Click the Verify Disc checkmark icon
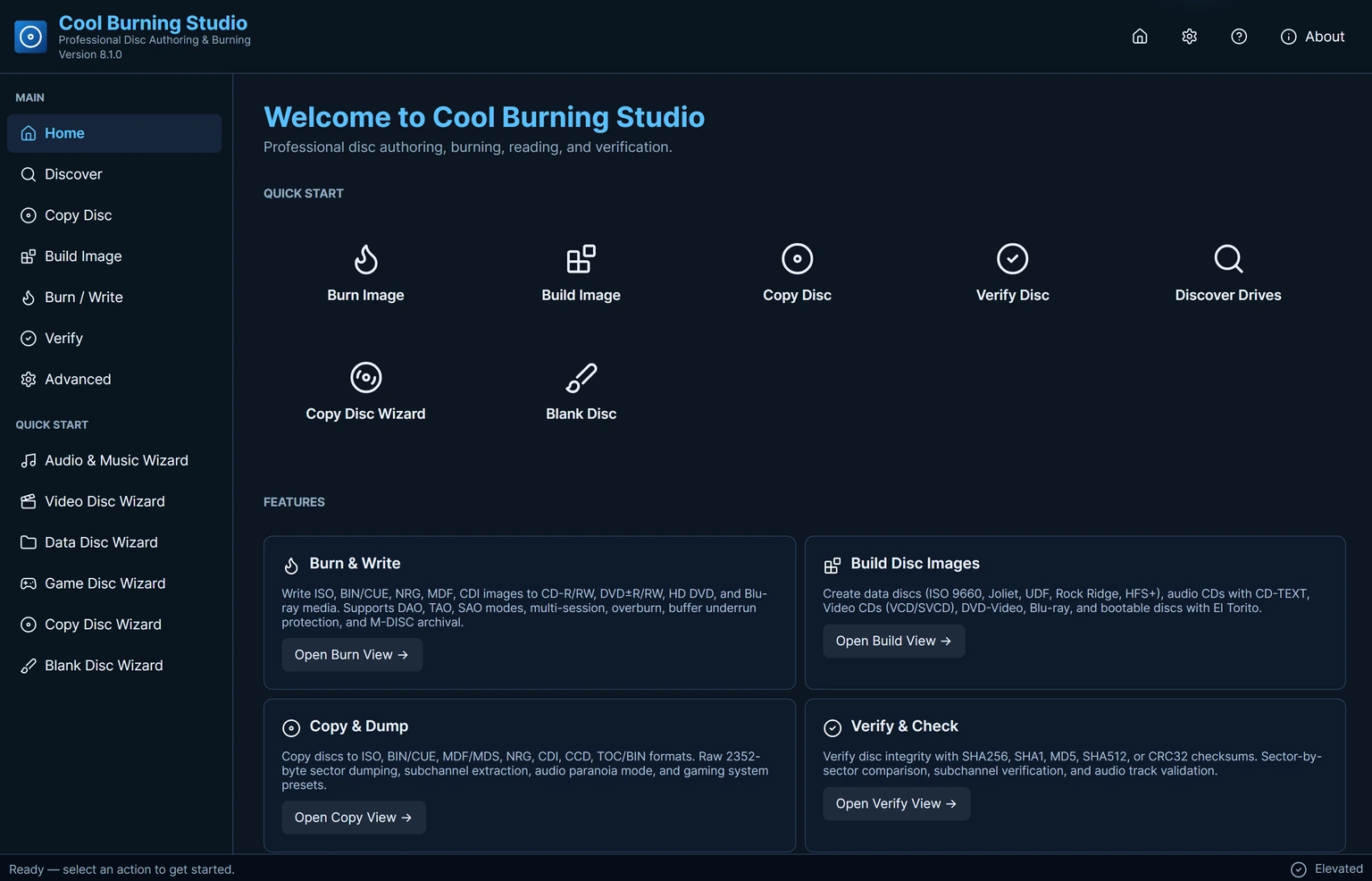The width and height of the screenshot is (1372, 881). pyautogui.click(x=1012, y=259)
